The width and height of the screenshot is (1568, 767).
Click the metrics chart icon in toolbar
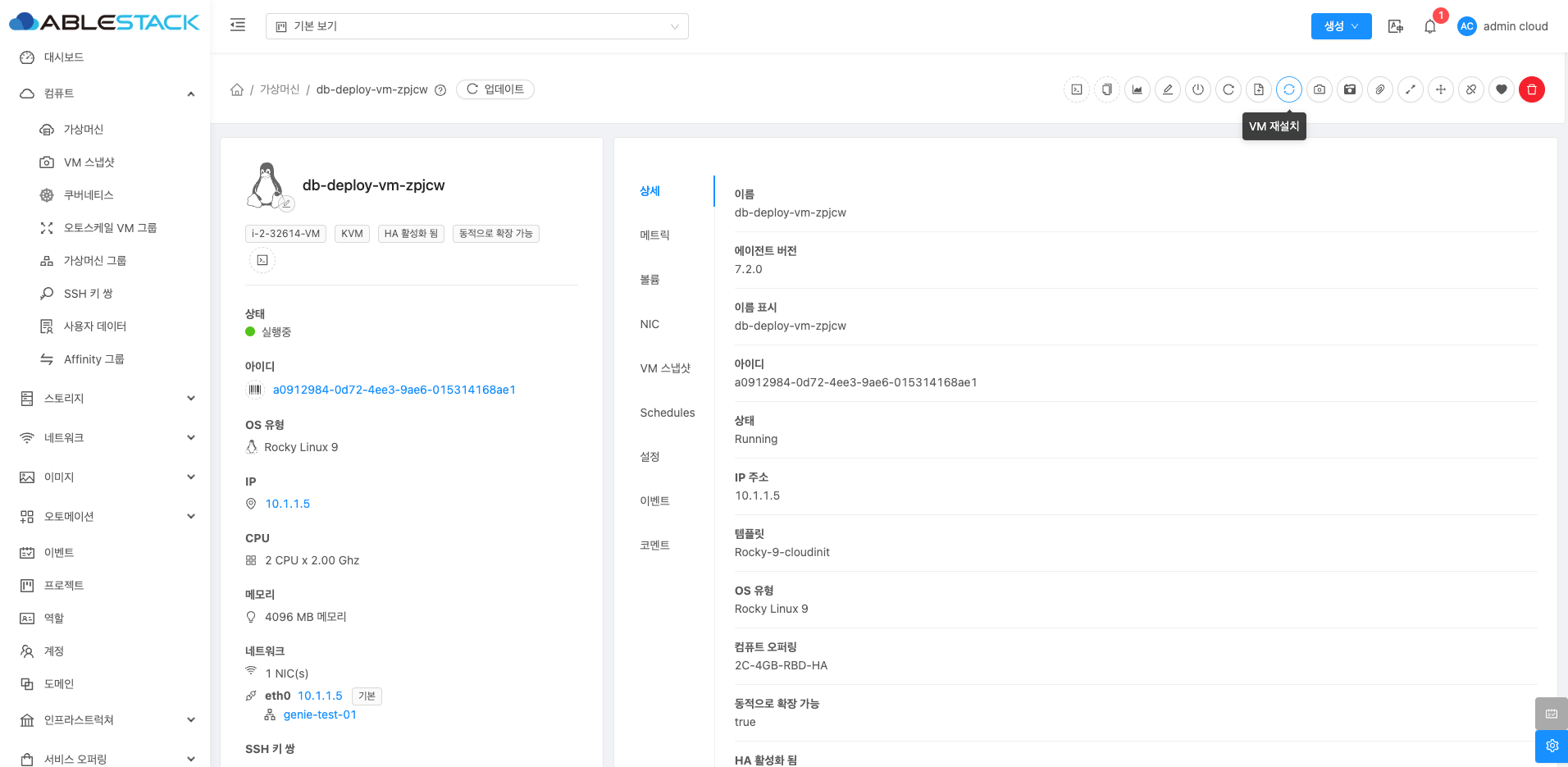1137,89
